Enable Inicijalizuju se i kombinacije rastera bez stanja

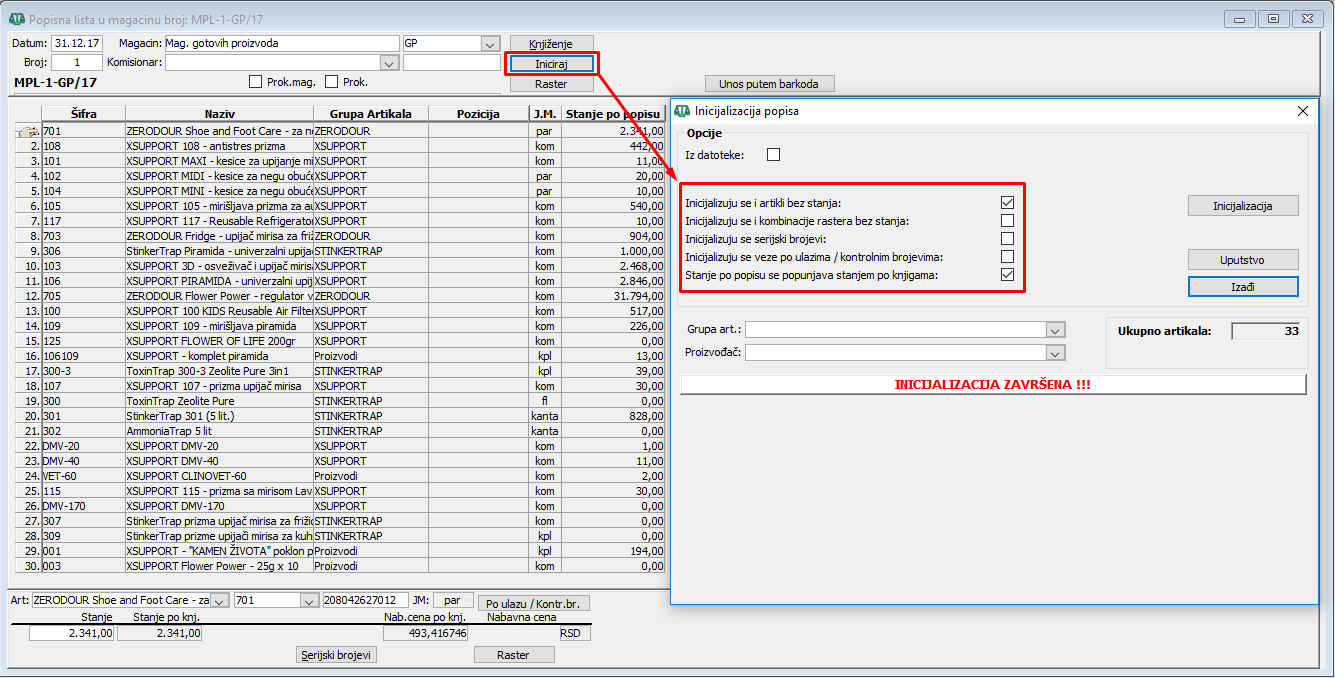1007,221
